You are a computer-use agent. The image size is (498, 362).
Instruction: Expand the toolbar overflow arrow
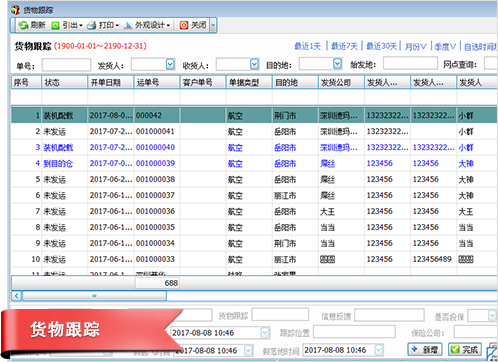pos(213,25)
